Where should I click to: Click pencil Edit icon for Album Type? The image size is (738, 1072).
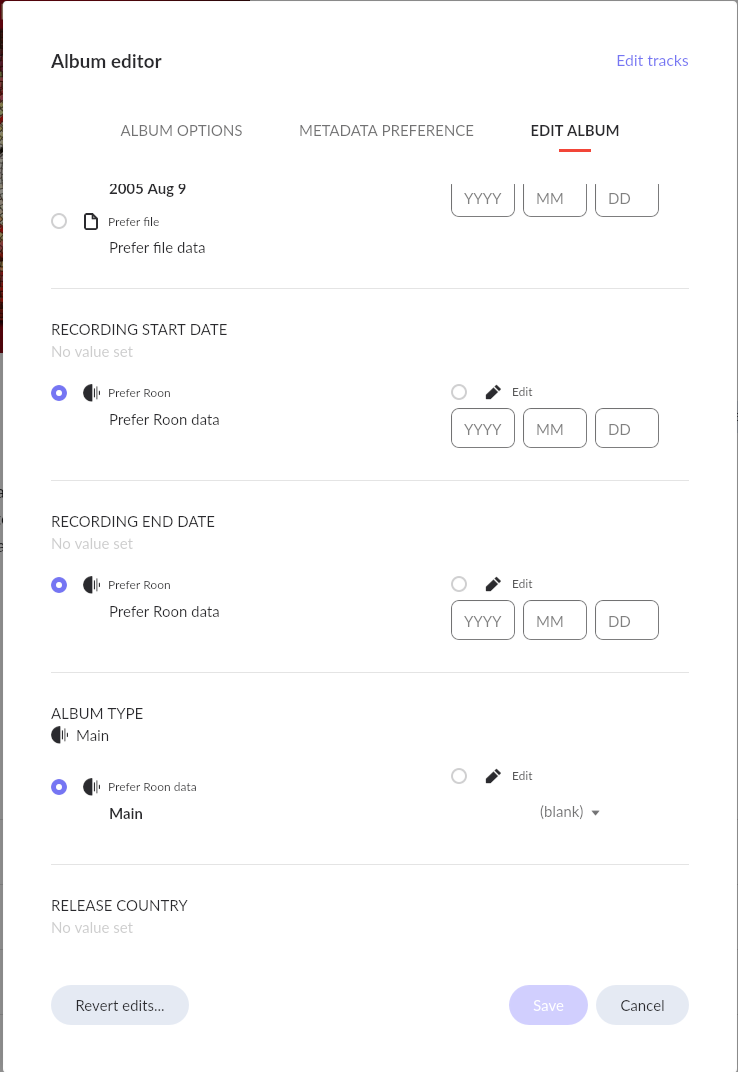(492, 776)
